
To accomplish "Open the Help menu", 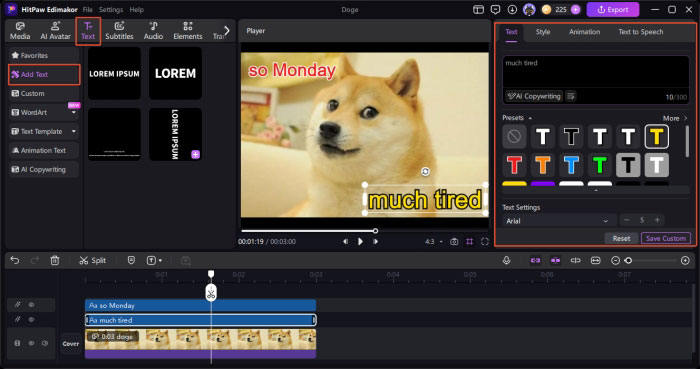I will pyautogui.click(x=137, y=9).
